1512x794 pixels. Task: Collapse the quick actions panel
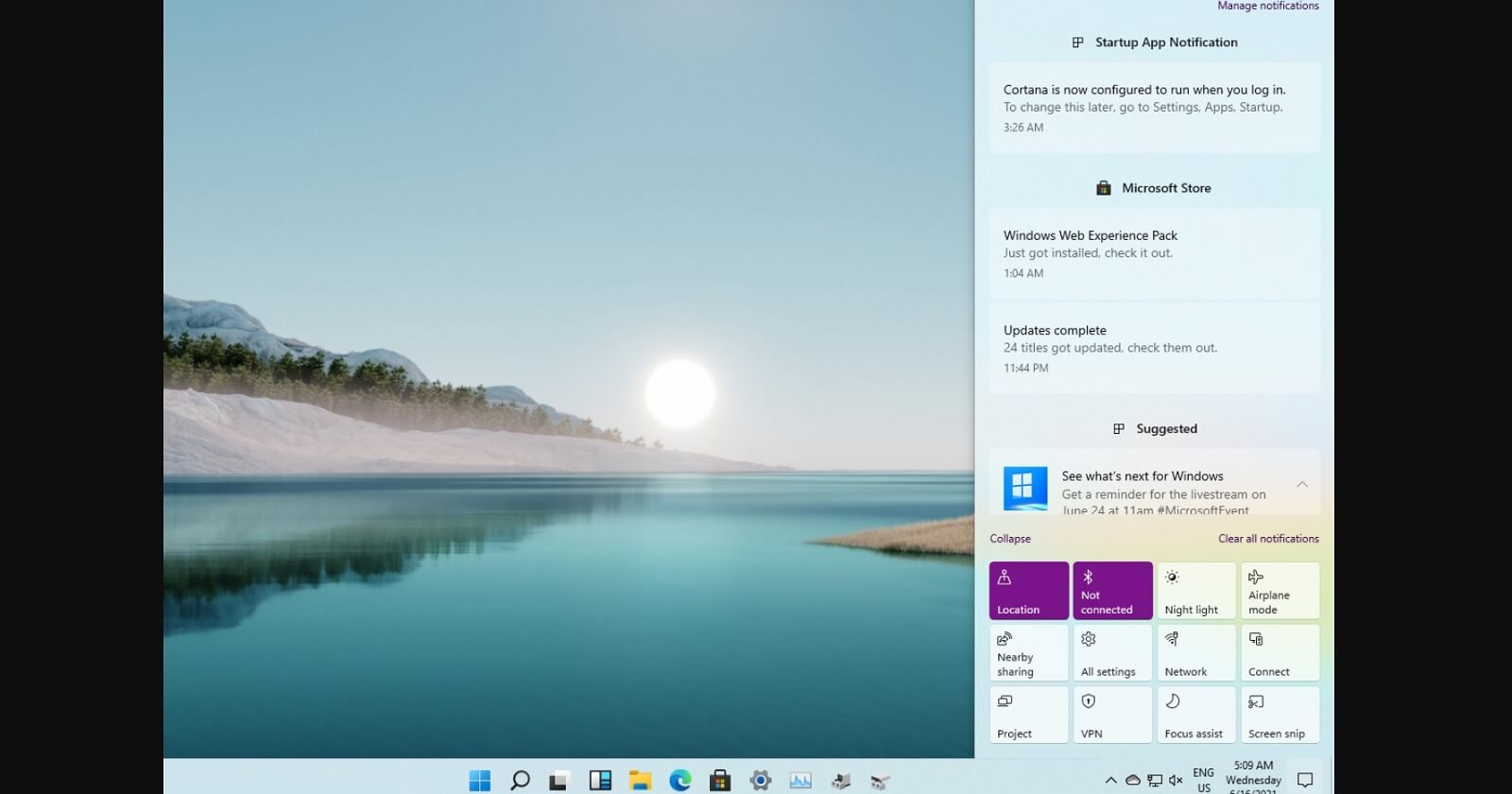pos(1010,539)
